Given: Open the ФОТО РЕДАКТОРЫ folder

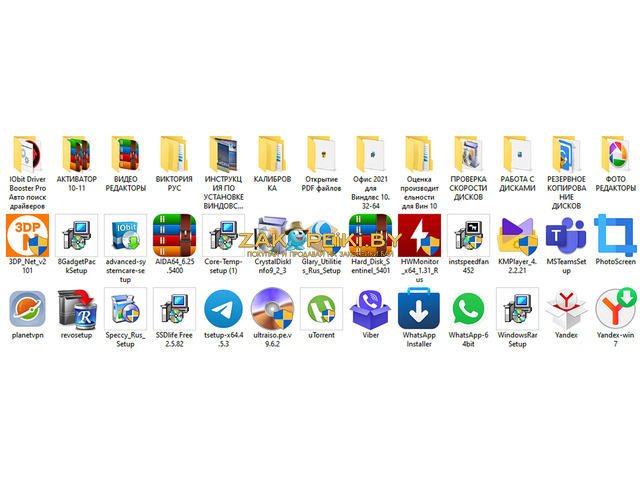Looking at the screenshot, I should click(615, 153).
